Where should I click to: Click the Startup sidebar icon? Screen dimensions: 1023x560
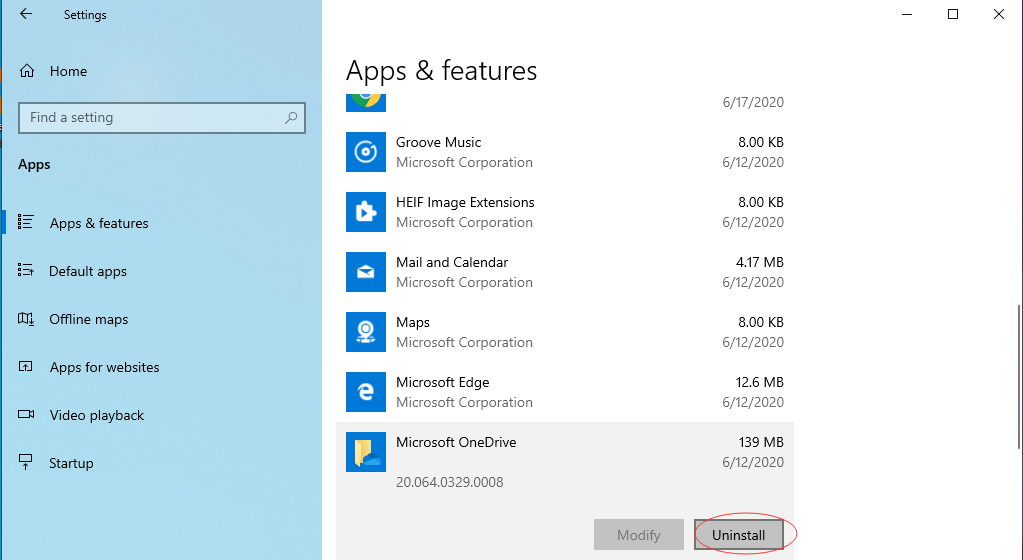pos(25,462)
